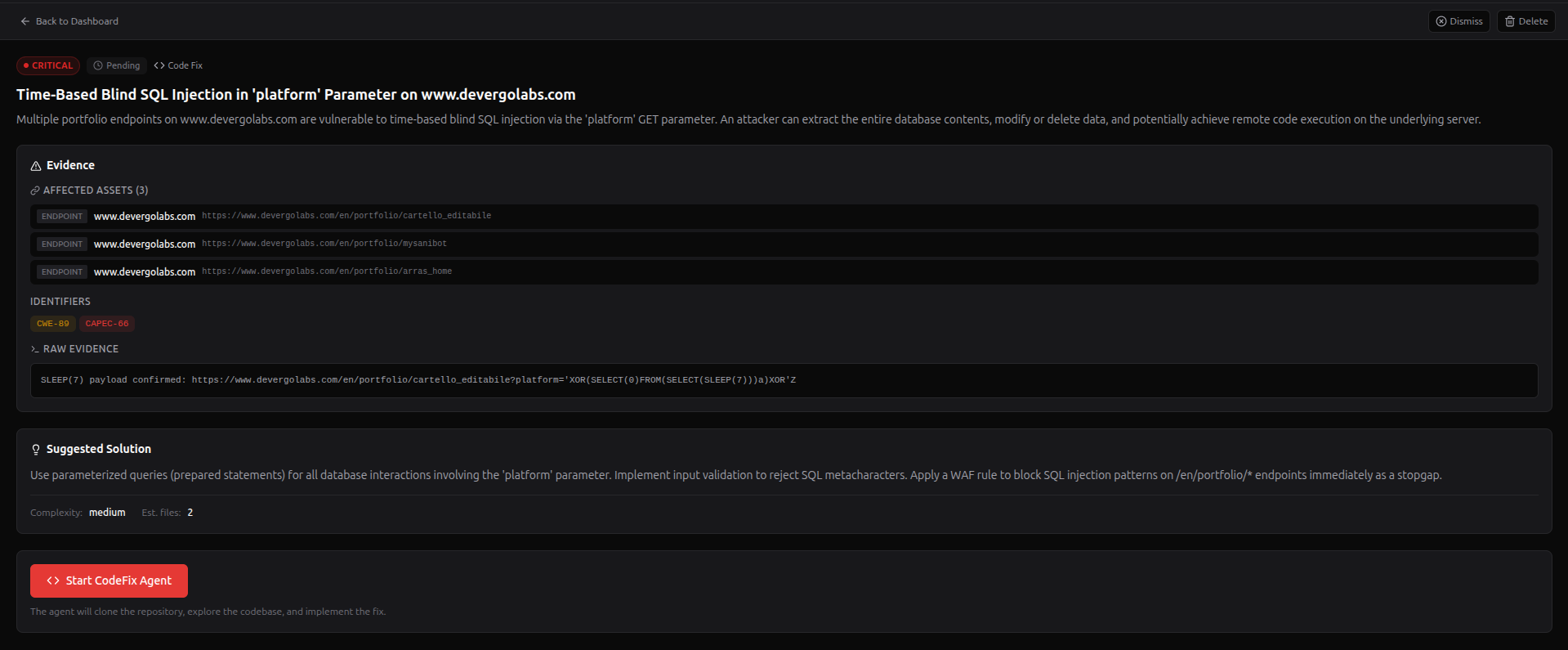Click the Est. files value 2
The width and height of the screenshot is (1568, 650).
[x=190, y=513]
